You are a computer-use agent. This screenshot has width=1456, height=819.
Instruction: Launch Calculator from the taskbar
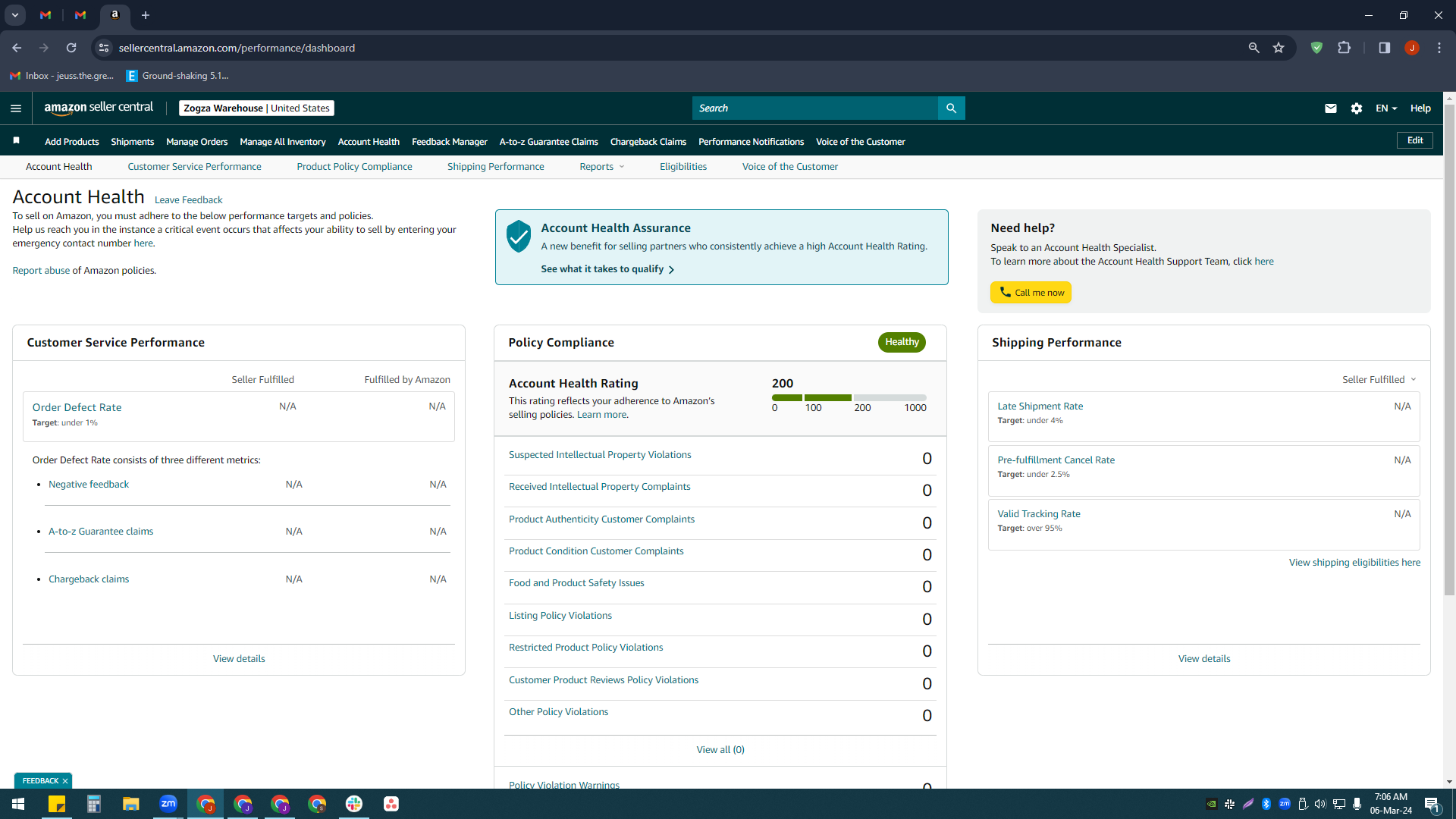pyautogui.click(x=94, y=804)
